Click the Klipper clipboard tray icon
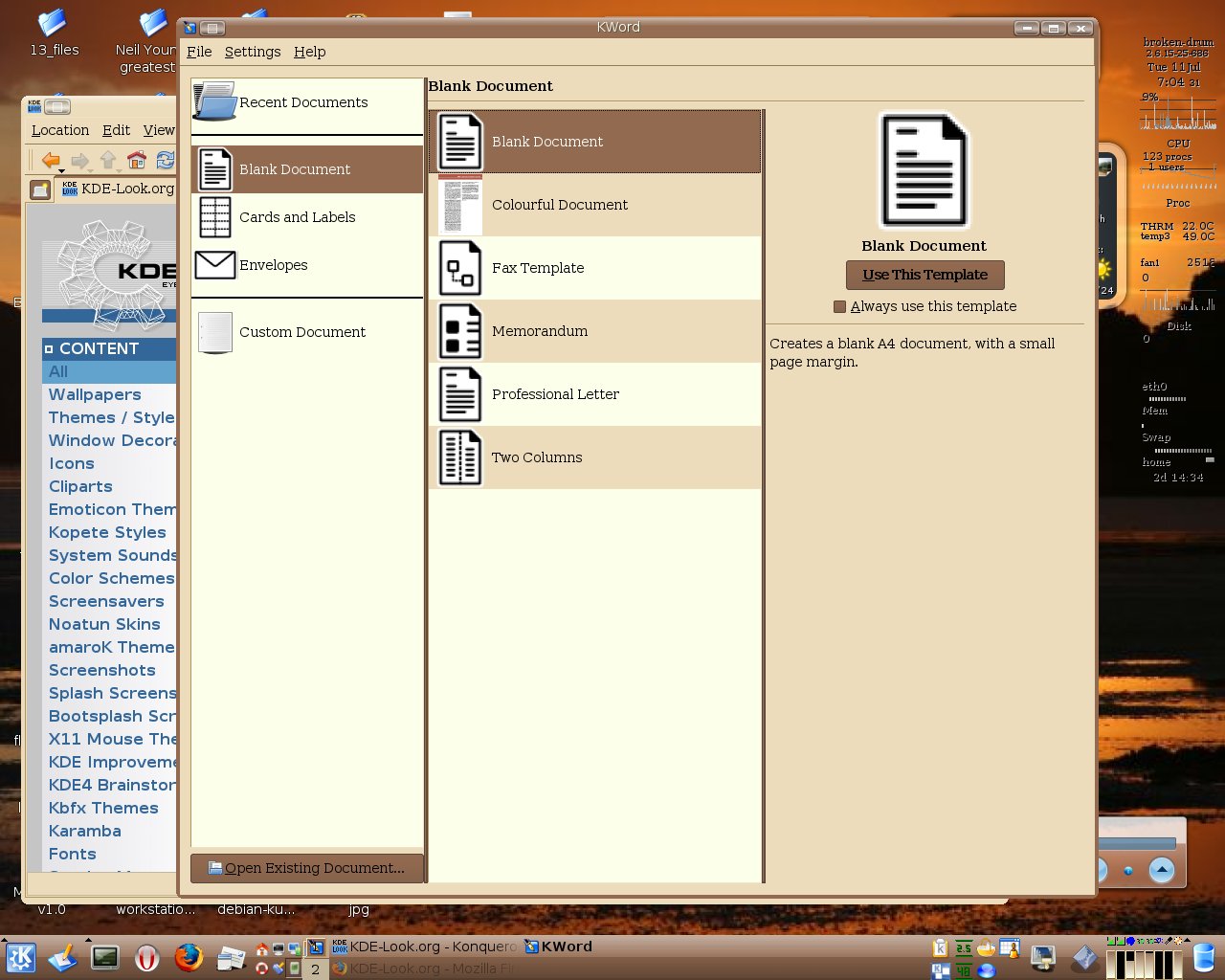 pos(940,948)
